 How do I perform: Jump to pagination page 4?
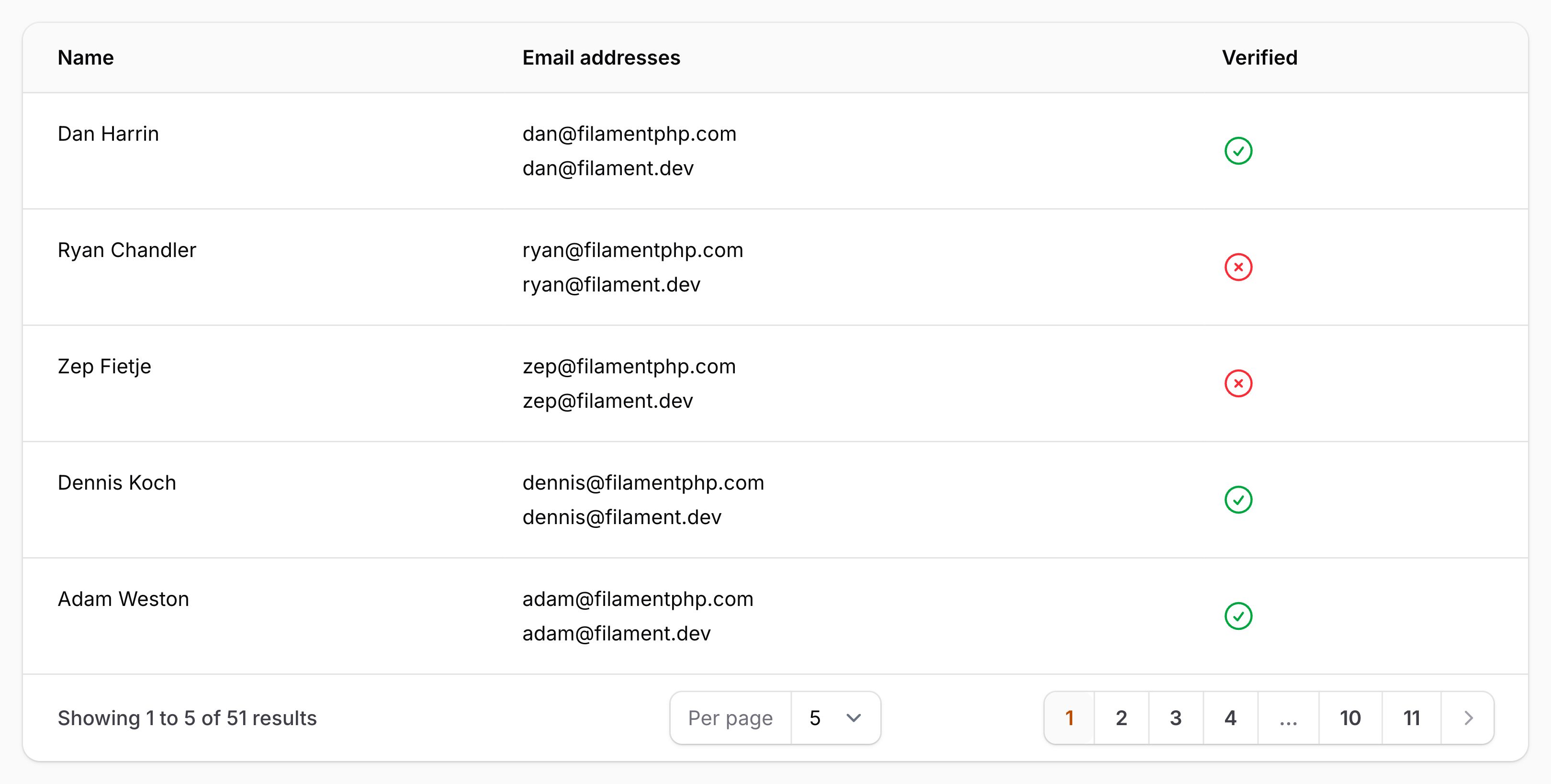(x=1230, y=718)
